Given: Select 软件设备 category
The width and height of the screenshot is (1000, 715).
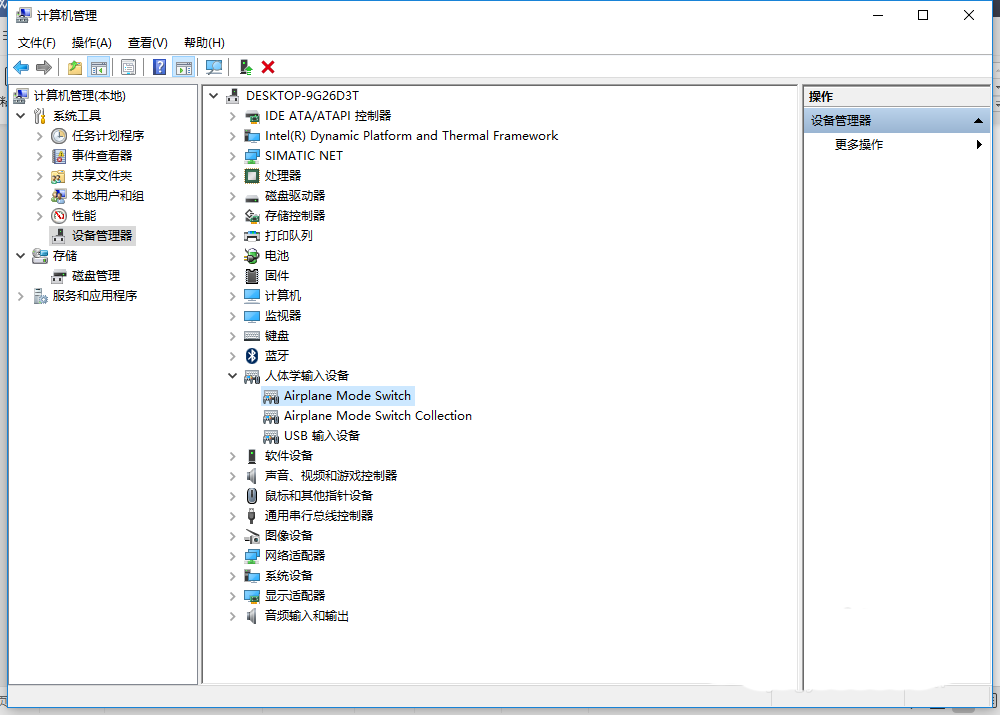Looking at the screenshot, I should click(288, 456).
